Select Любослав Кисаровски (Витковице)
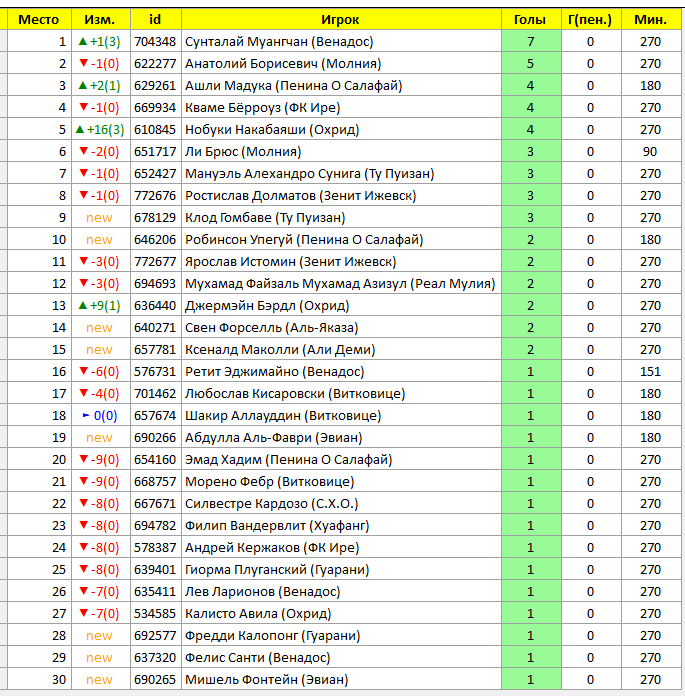The height and width of the screenshot is (696, 685). tap(341, 394)
